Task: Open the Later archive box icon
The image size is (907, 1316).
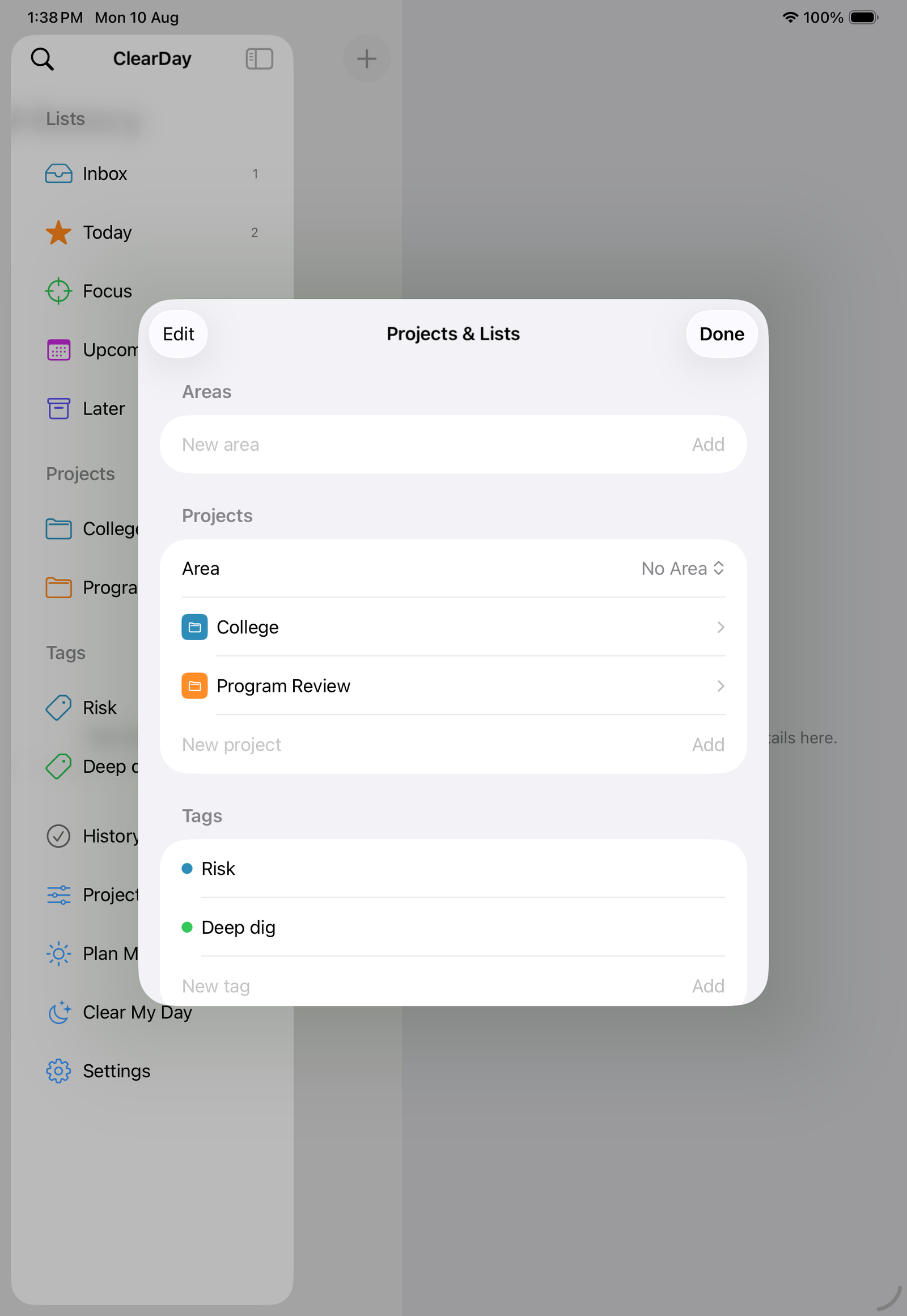Action: point(58,409)
